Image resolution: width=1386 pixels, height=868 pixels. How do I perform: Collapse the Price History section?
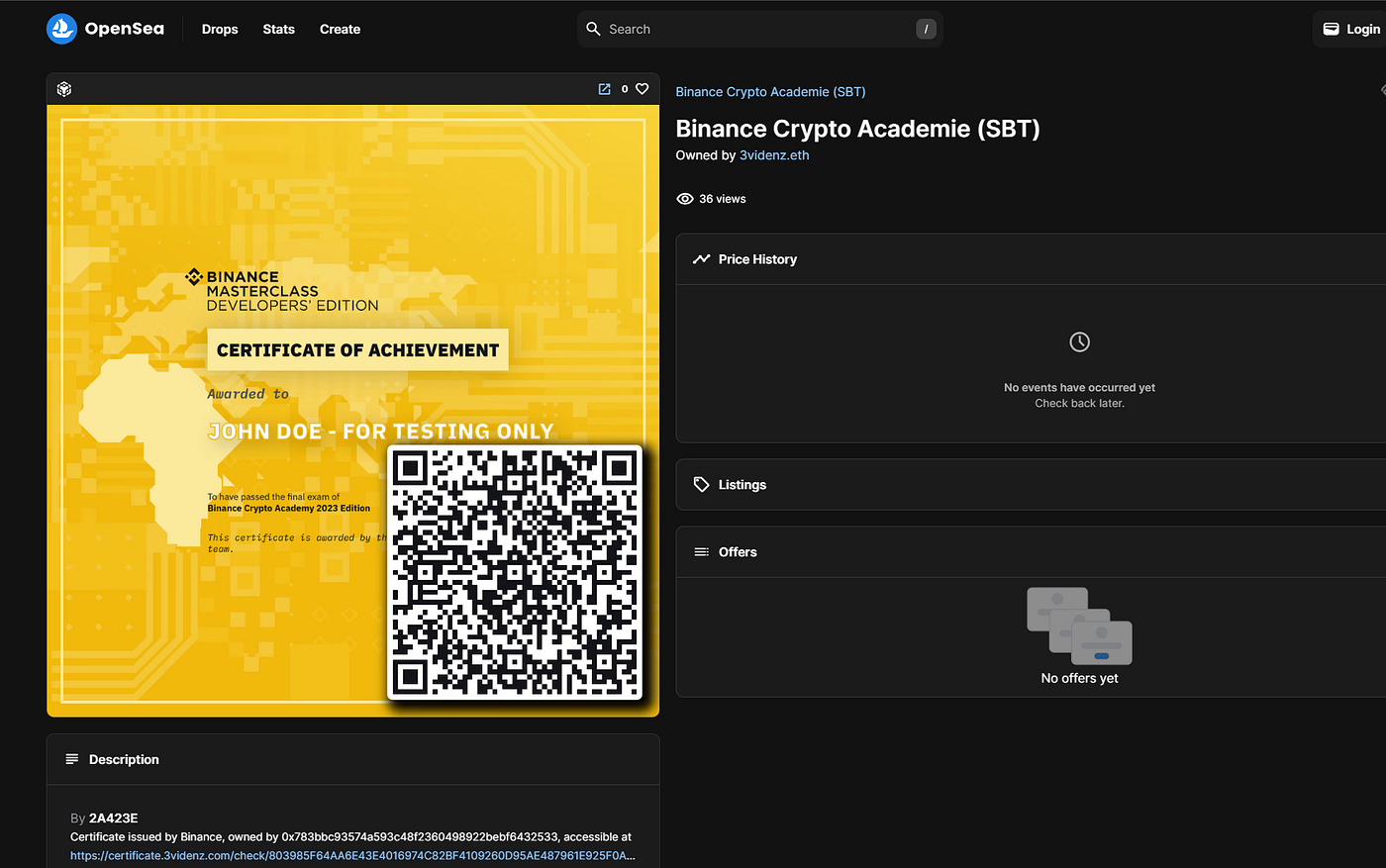coord(1031,259)
